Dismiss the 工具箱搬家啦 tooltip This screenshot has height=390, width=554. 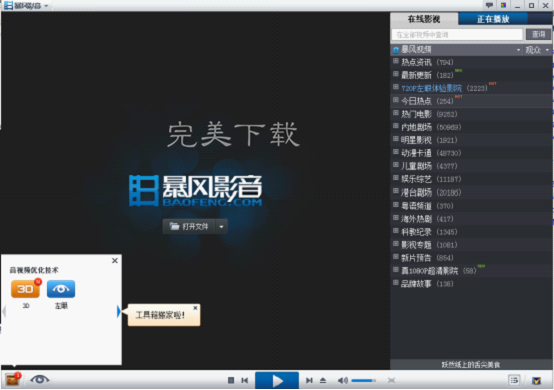[x=195, y=308]
